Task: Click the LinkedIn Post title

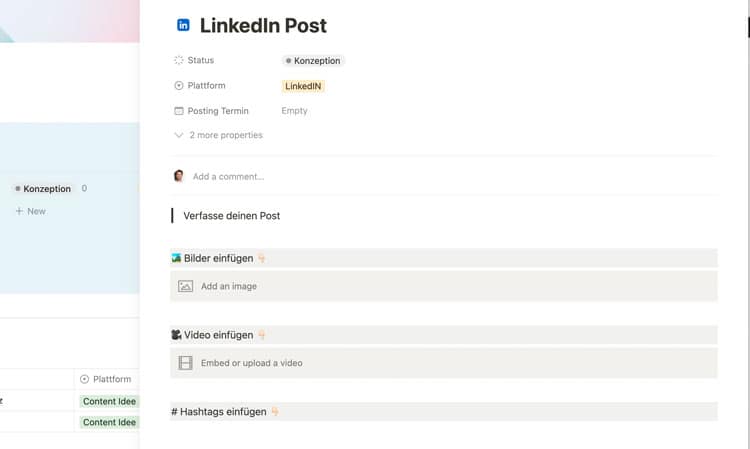Action: [263, 26]
